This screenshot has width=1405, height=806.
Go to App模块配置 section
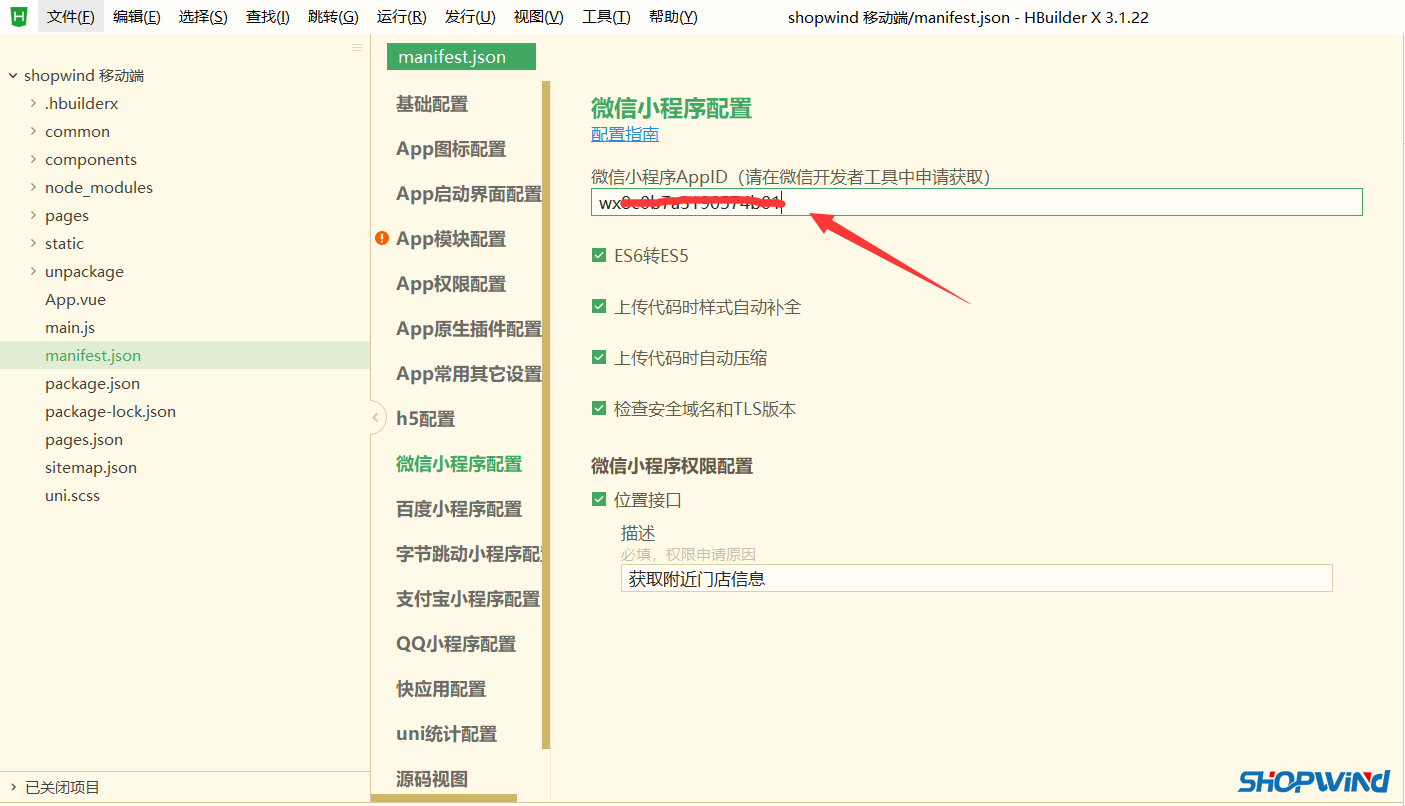coord(451,239)
